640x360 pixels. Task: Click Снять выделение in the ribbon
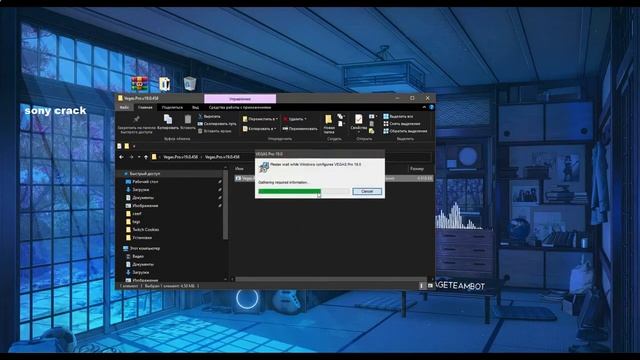click(x=401, y=124)
